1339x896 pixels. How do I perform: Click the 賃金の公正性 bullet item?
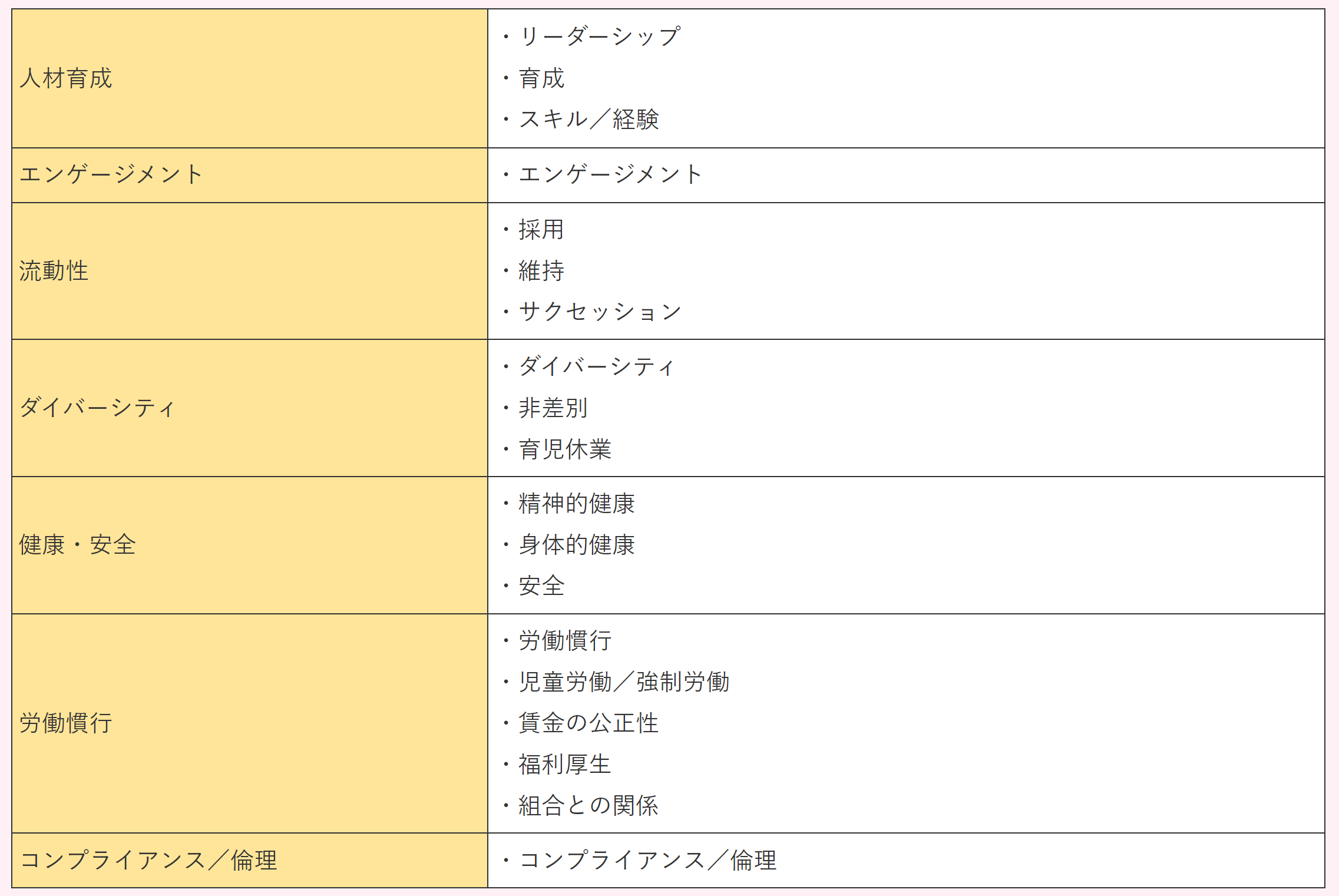[588, 723]
